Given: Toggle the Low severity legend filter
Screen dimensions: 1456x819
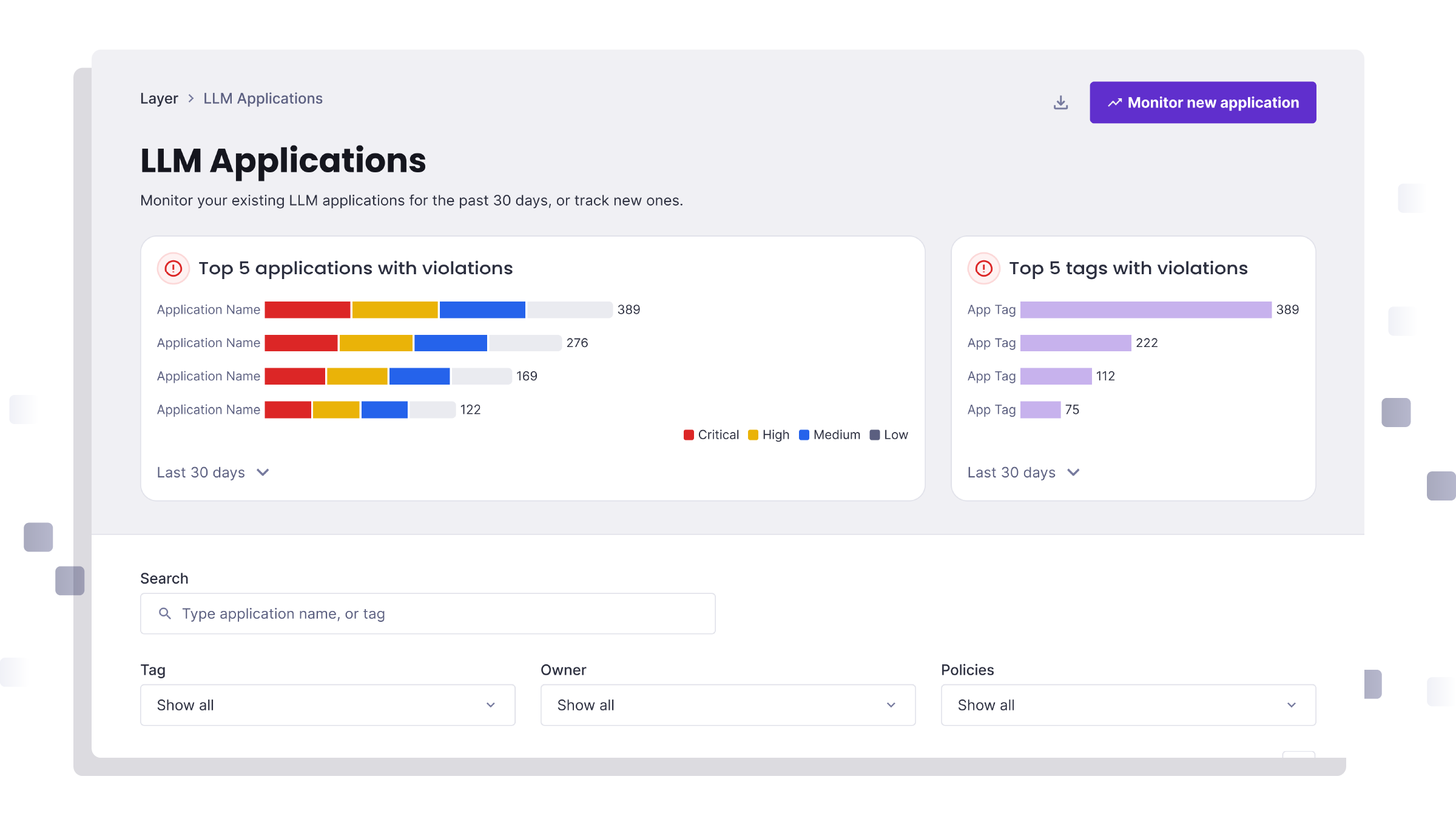Looking at the screenshot, I should [x=875, y=434].
